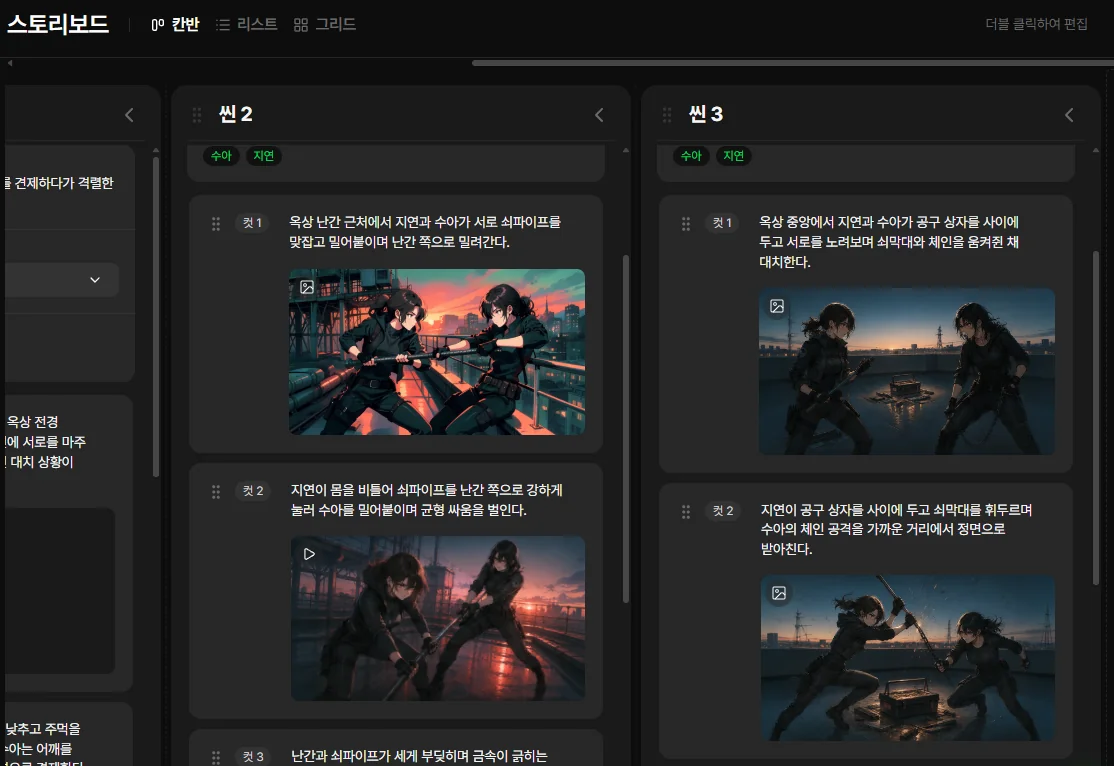Click the 컷 2 badge in 씬 2

click(x=253, y=491)
